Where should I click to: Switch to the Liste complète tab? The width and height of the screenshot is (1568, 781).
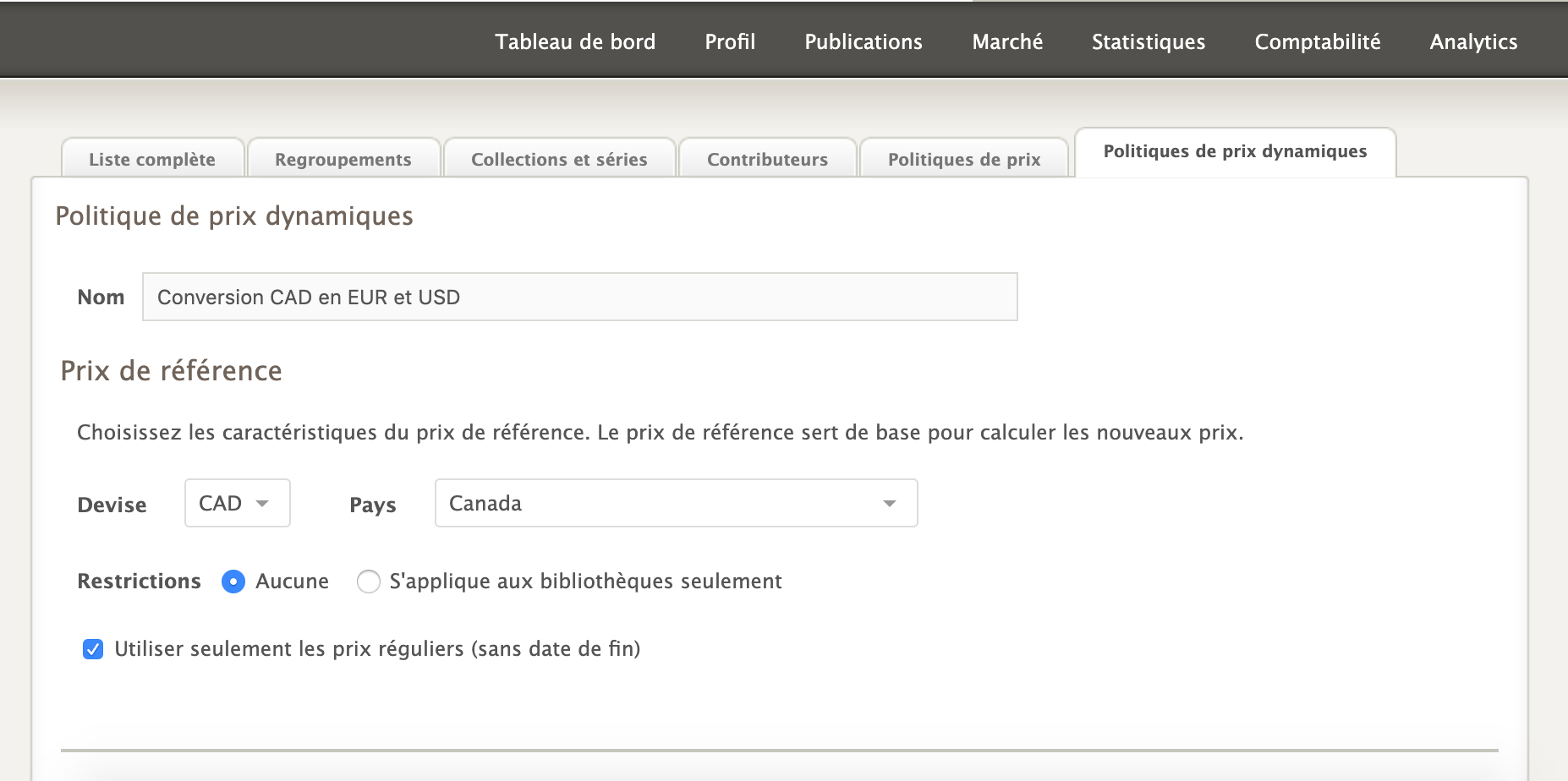pyautogui.click(x=152, y=159)
